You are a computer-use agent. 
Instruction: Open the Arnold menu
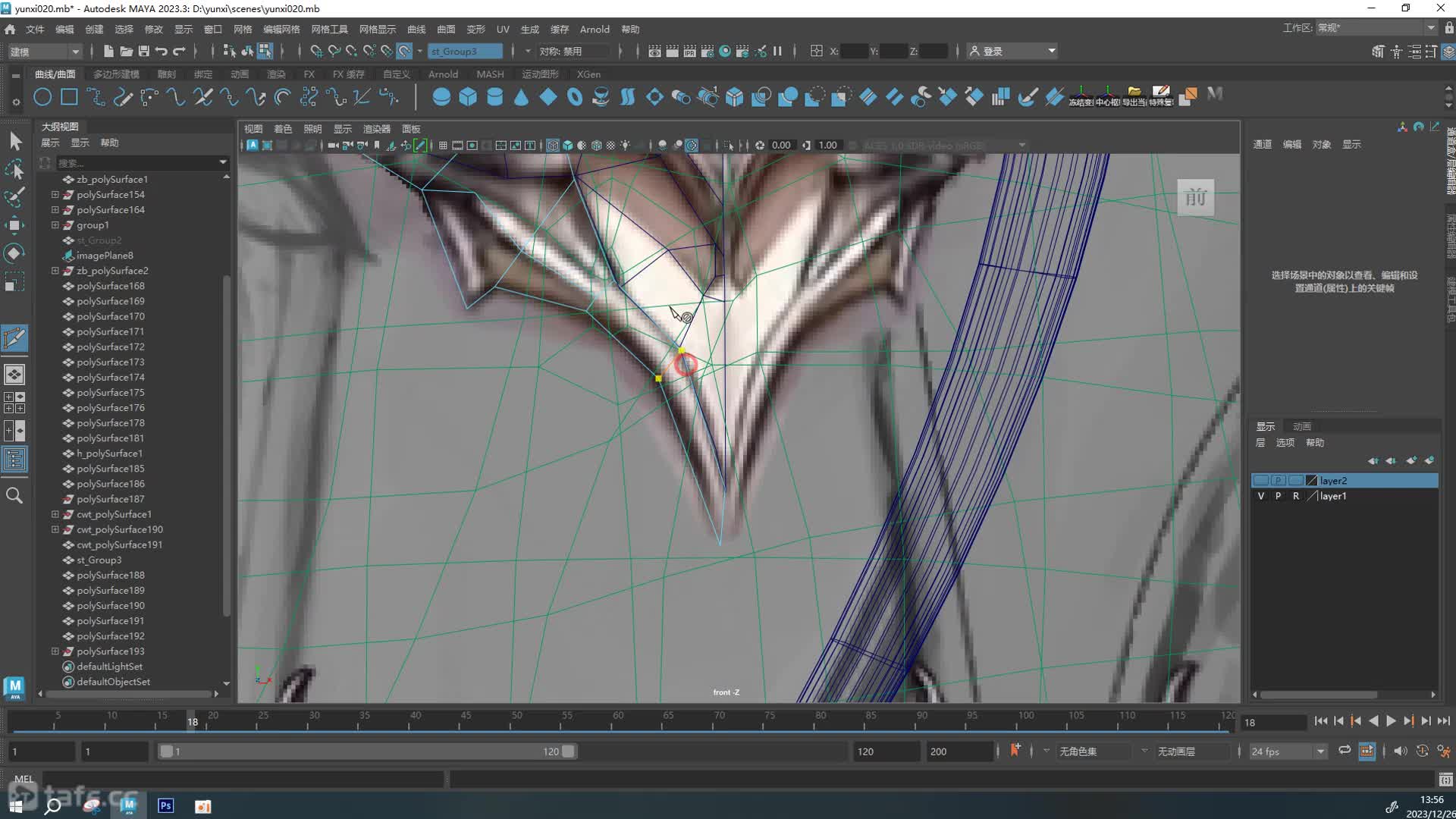595,29
